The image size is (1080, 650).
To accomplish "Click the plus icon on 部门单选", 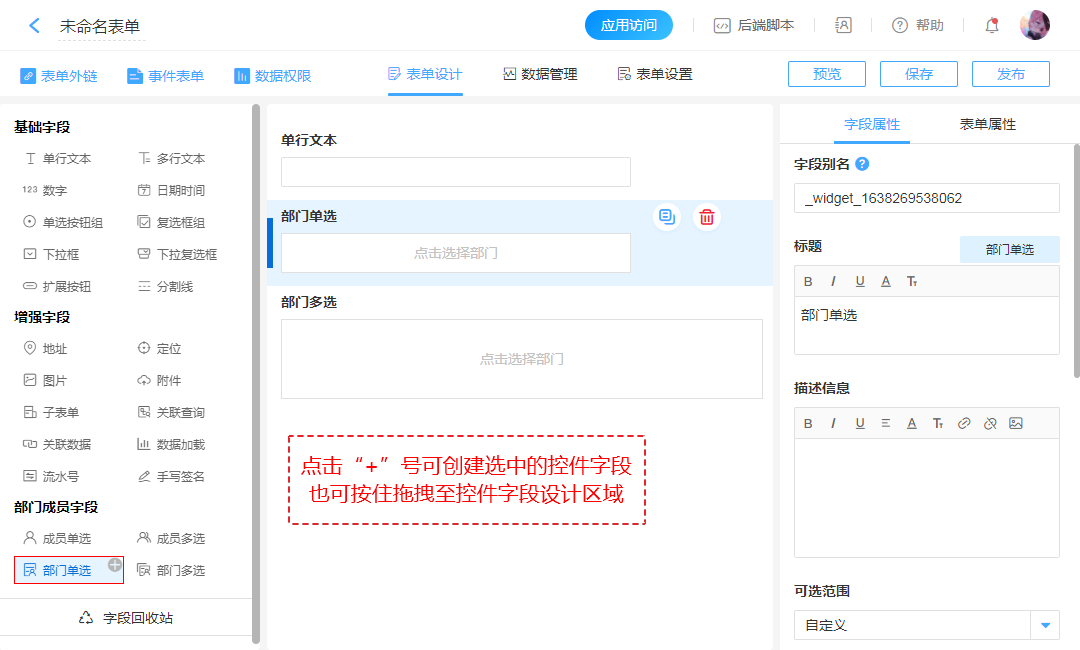I will tap(115, 564).
